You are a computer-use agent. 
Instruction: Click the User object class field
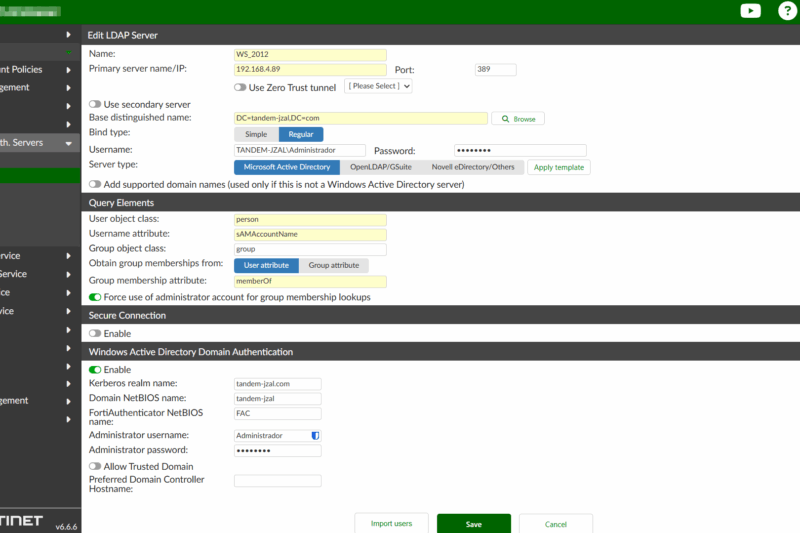point(310,220)
